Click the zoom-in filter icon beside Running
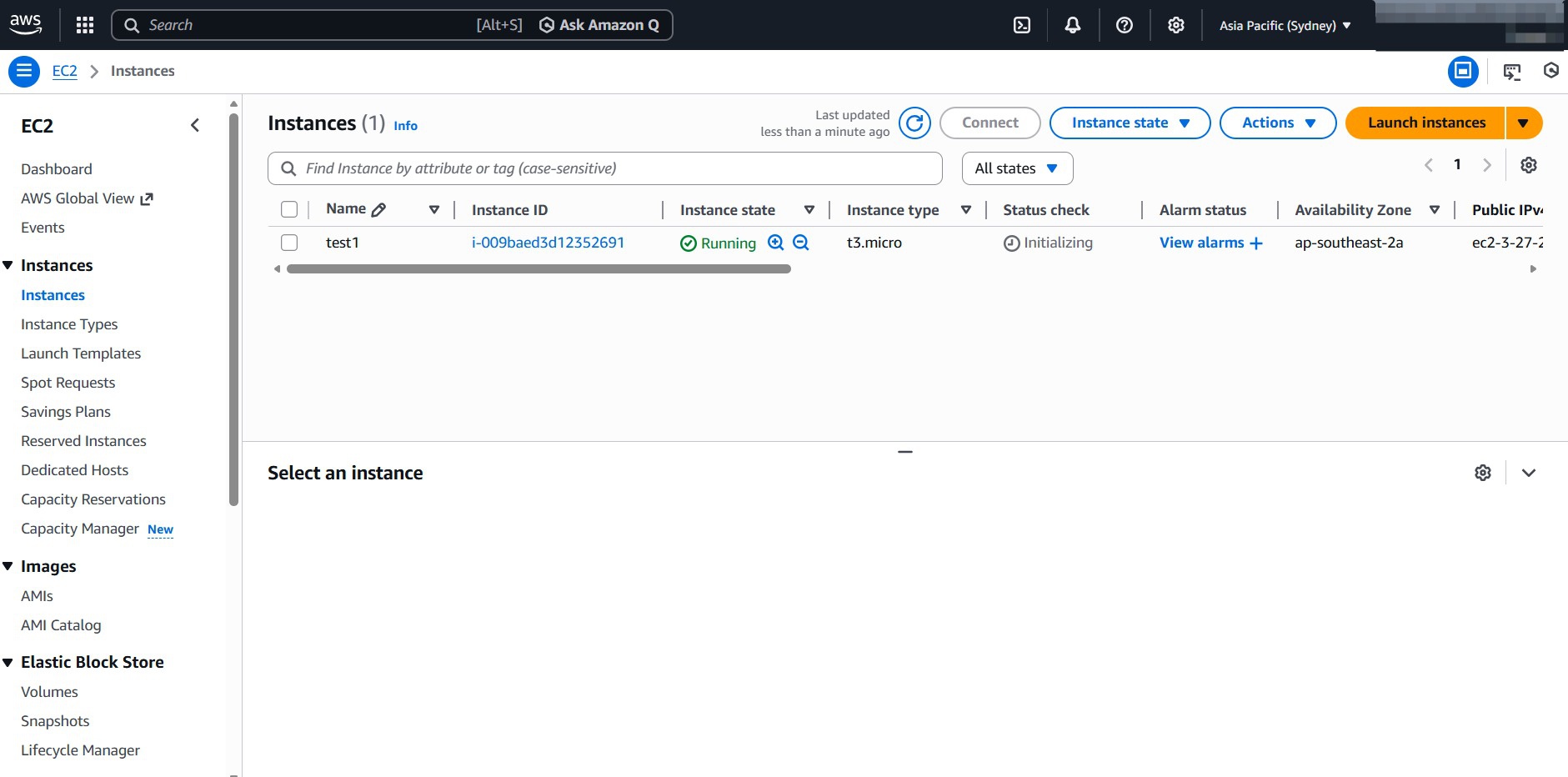Image resolution: width=1568 pixels, height=777 pixels. tap(775, 243)
